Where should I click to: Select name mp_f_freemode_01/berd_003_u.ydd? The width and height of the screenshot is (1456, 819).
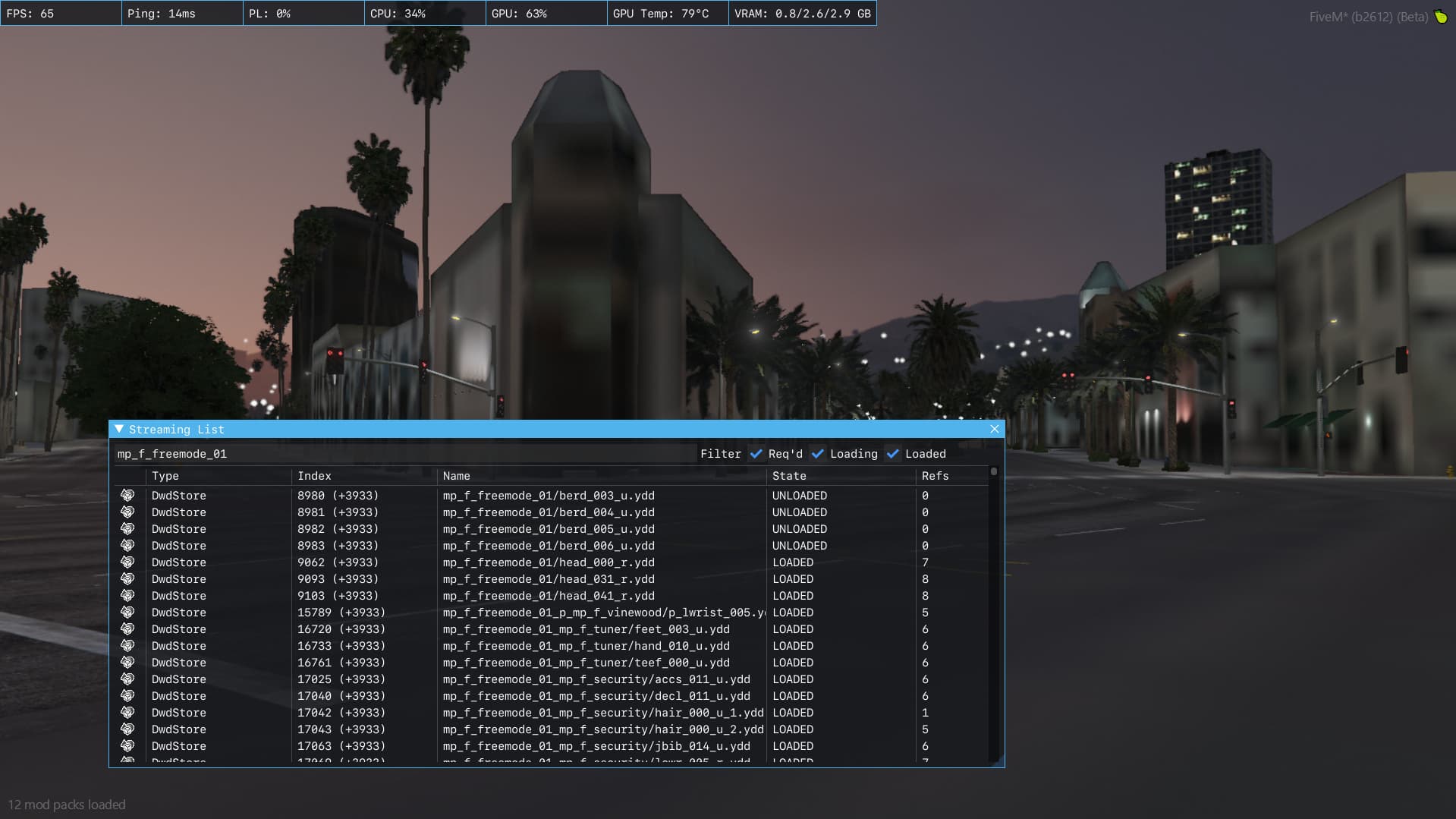pos(549,496)
